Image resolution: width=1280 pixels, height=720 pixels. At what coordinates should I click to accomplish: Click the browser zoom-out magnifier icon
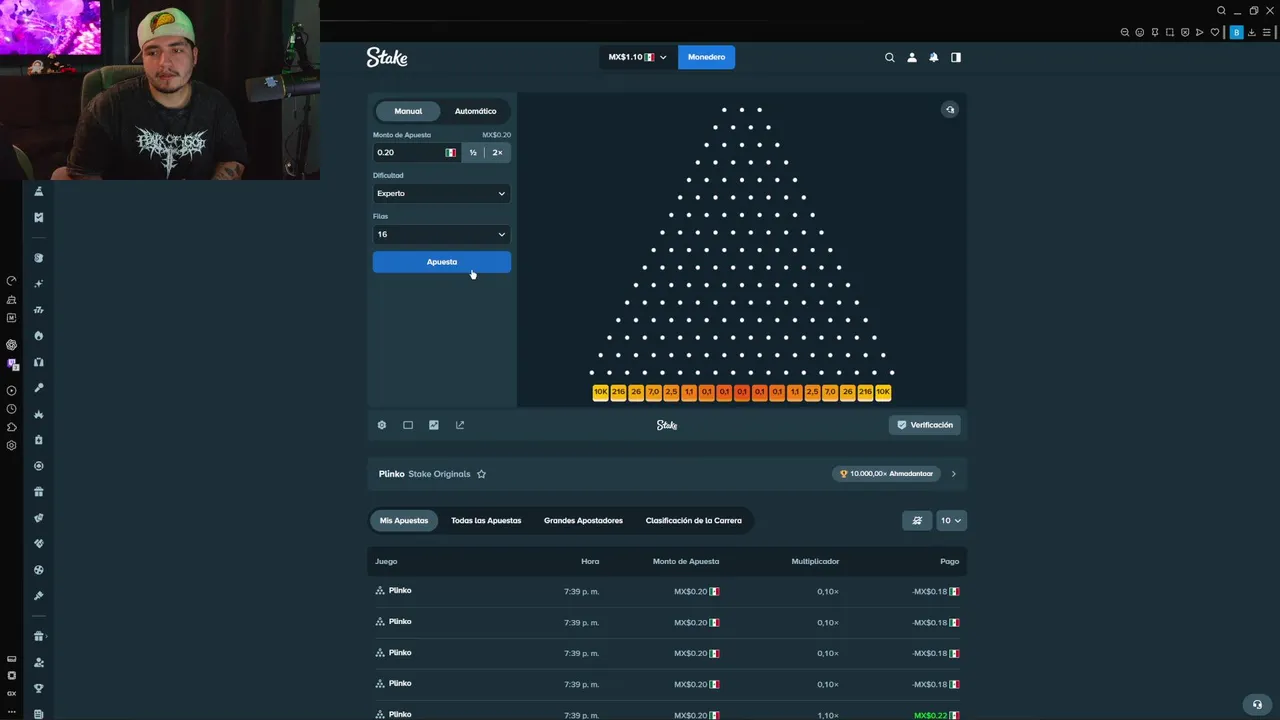click(x=1124, y=32)
